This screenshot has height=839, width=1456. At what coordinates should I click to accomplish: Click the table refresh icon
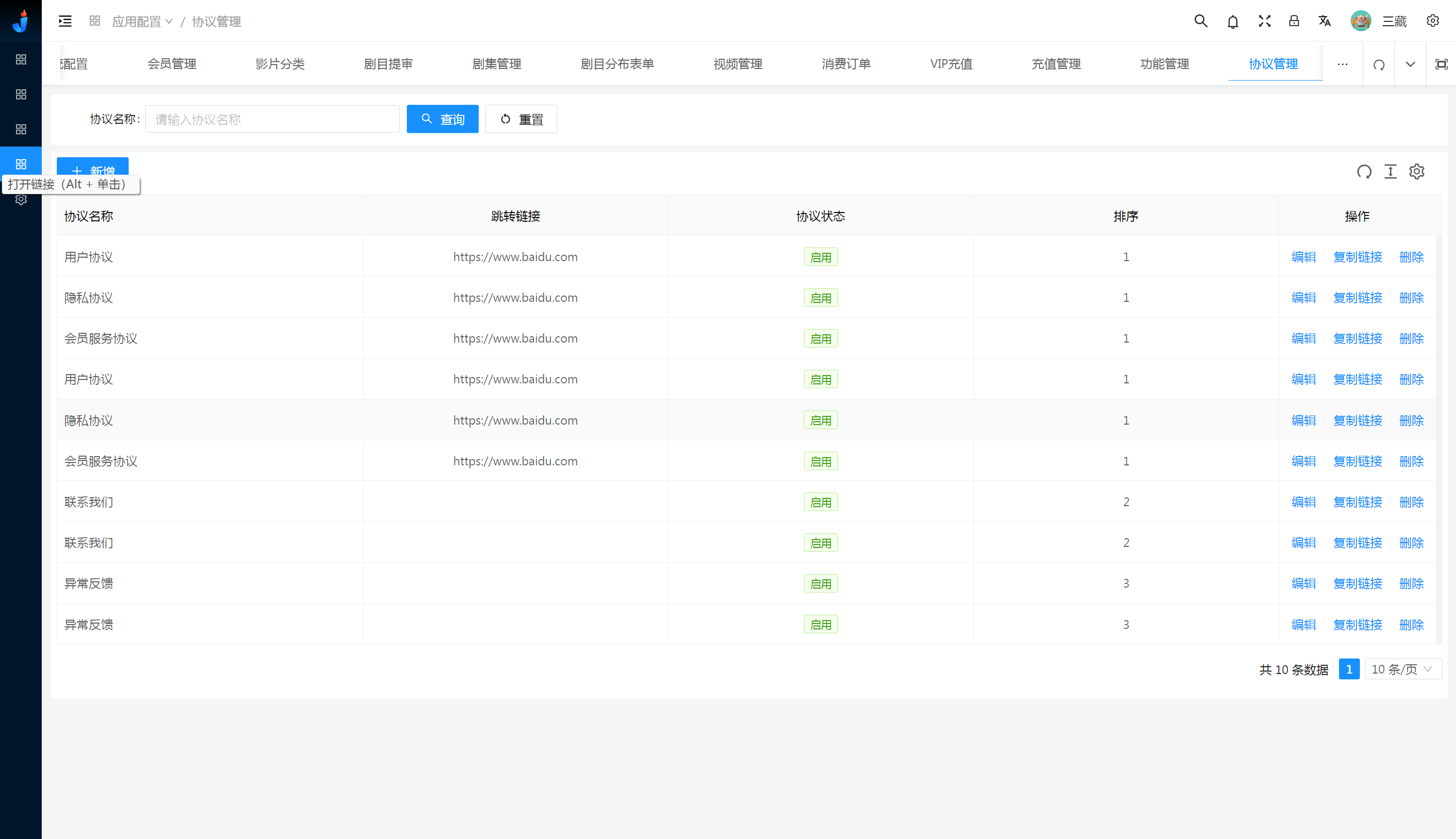(x=1364, y=172)
